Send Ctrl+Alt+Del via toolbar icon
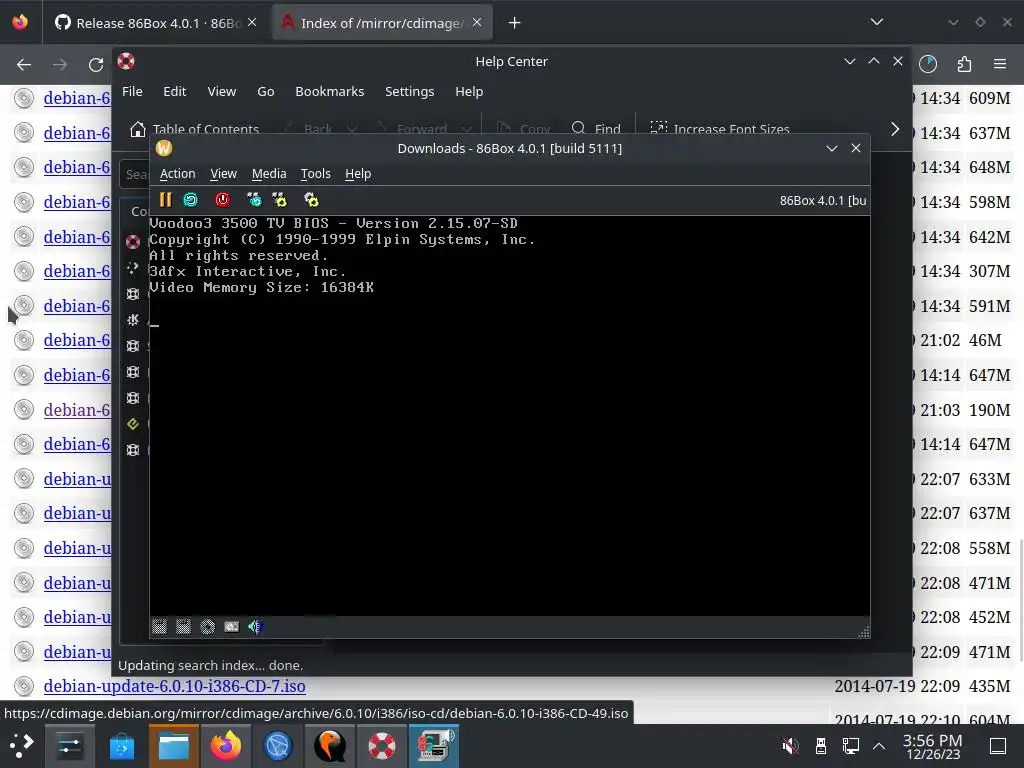The width and height of the screenshot is (1024, 768). (254, 200)
